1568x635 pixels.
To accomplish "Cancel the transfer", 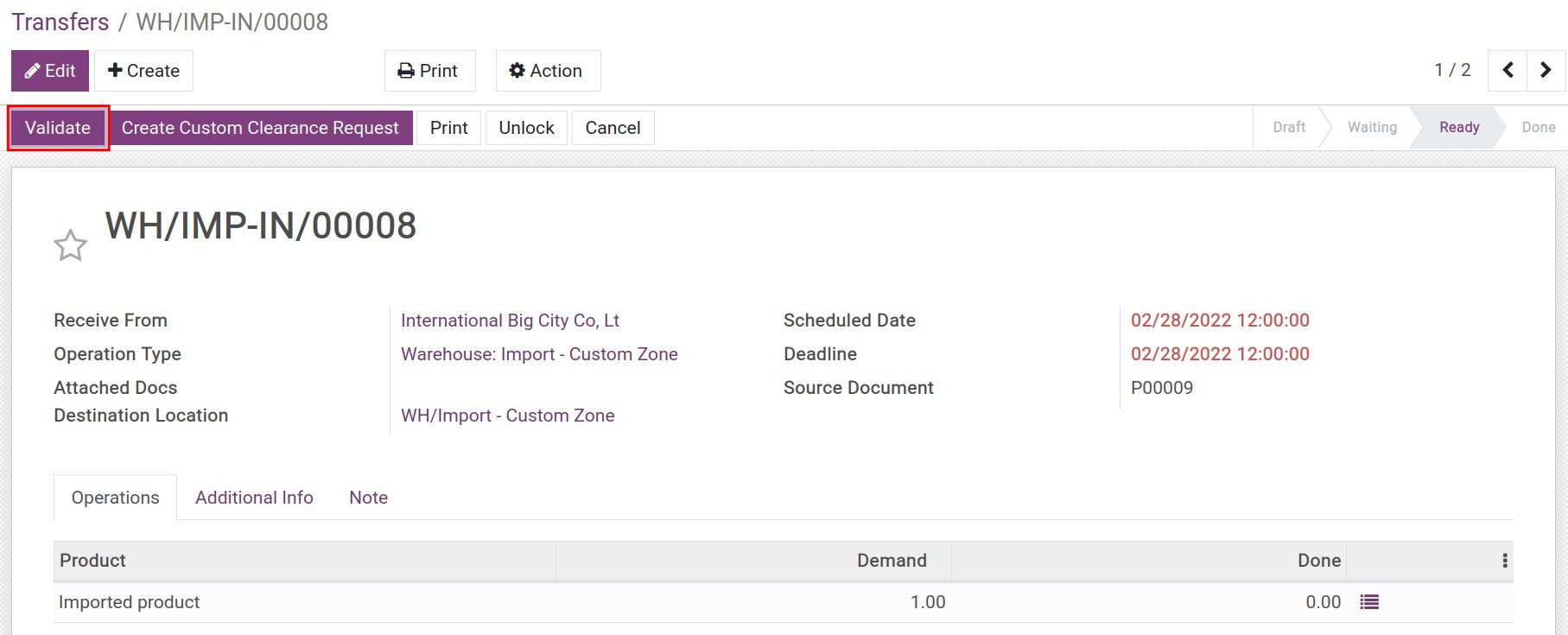I will [613, 128].
